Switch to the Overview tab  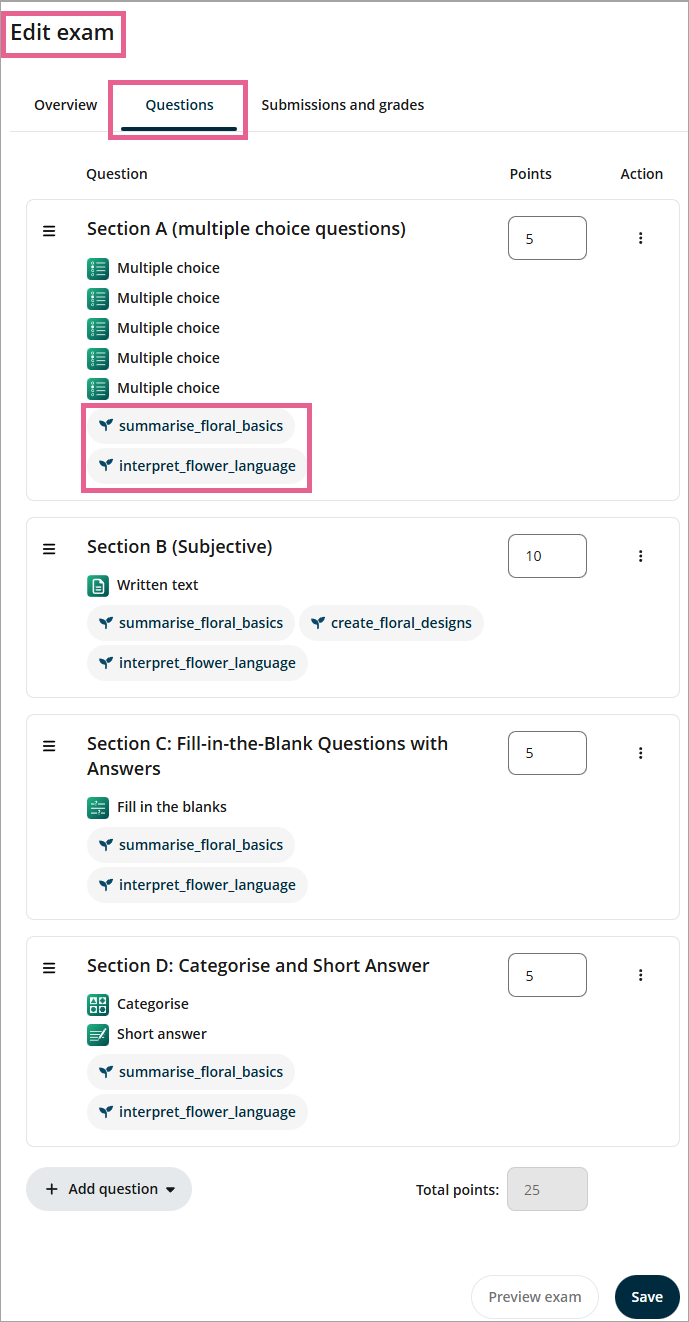[x=66, y=105]
